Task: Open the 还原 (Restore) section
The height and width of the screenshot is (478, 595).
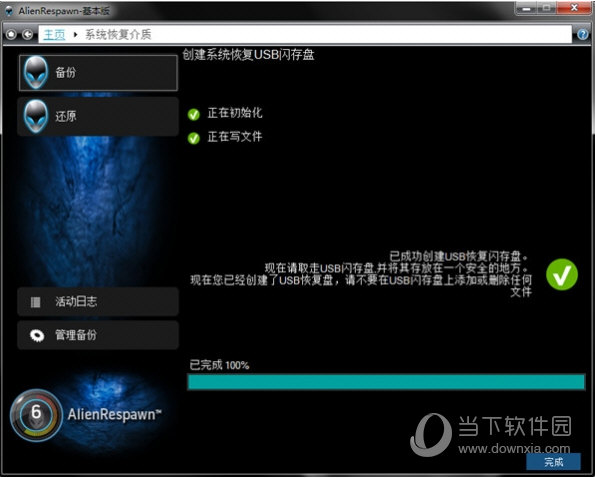Action: point(98,116)
